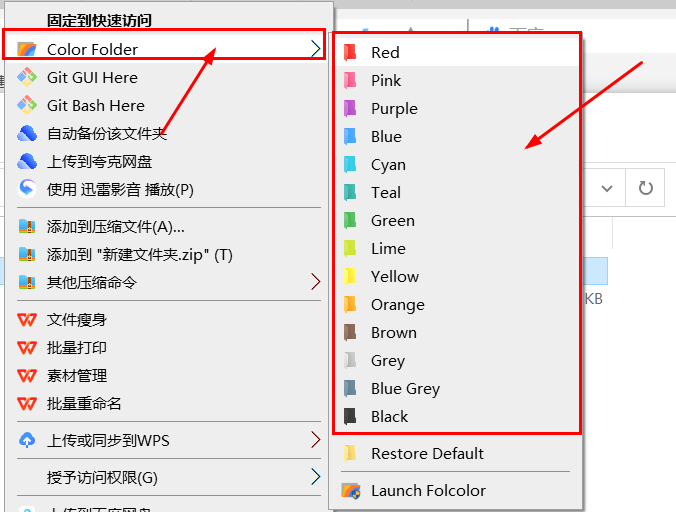Click the WPS icon beside 文件瘦身
Screen dimensions: 676x512
coord(27,320)
